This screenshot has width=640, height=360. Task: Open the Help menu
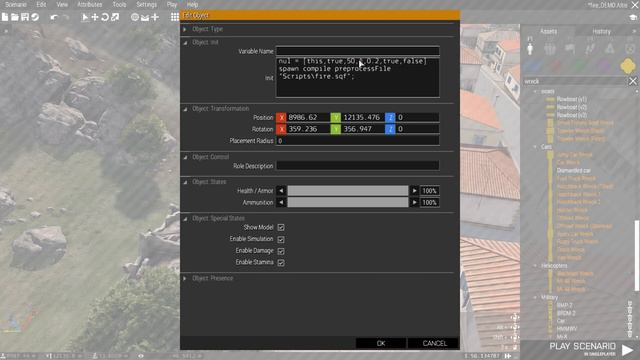(x=192, y=4)
